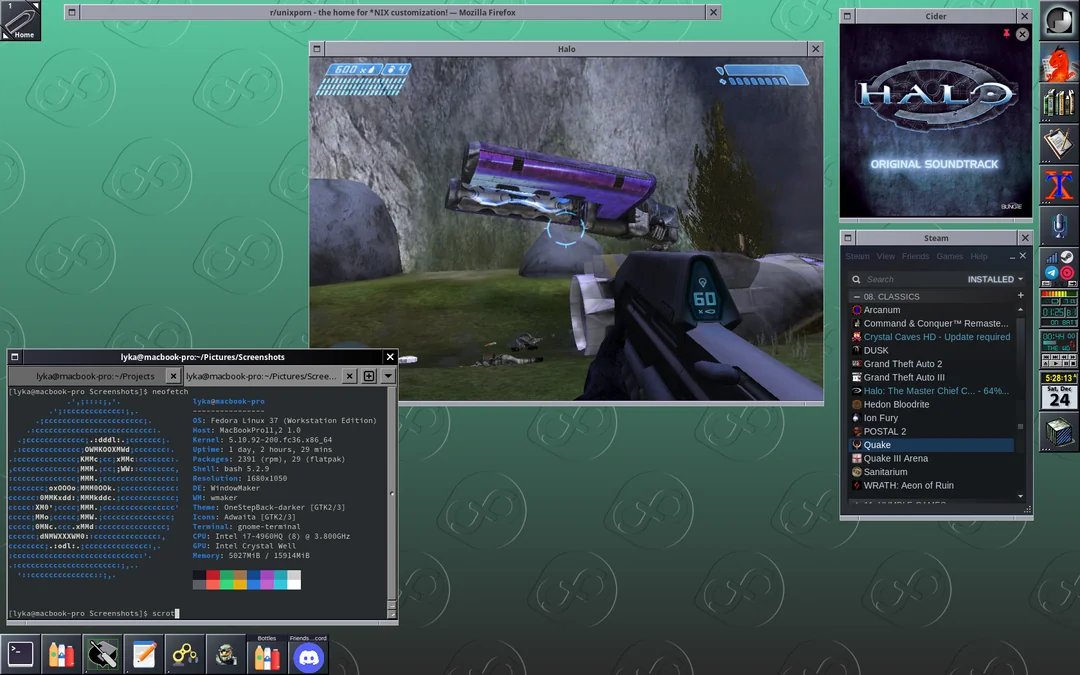Open the Steam menu in Steam window

pos(858,256)
